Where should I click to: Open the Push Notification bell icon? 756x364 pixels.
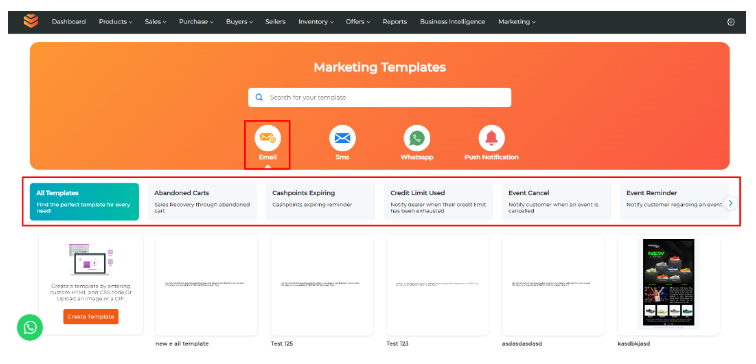[491, 138]
